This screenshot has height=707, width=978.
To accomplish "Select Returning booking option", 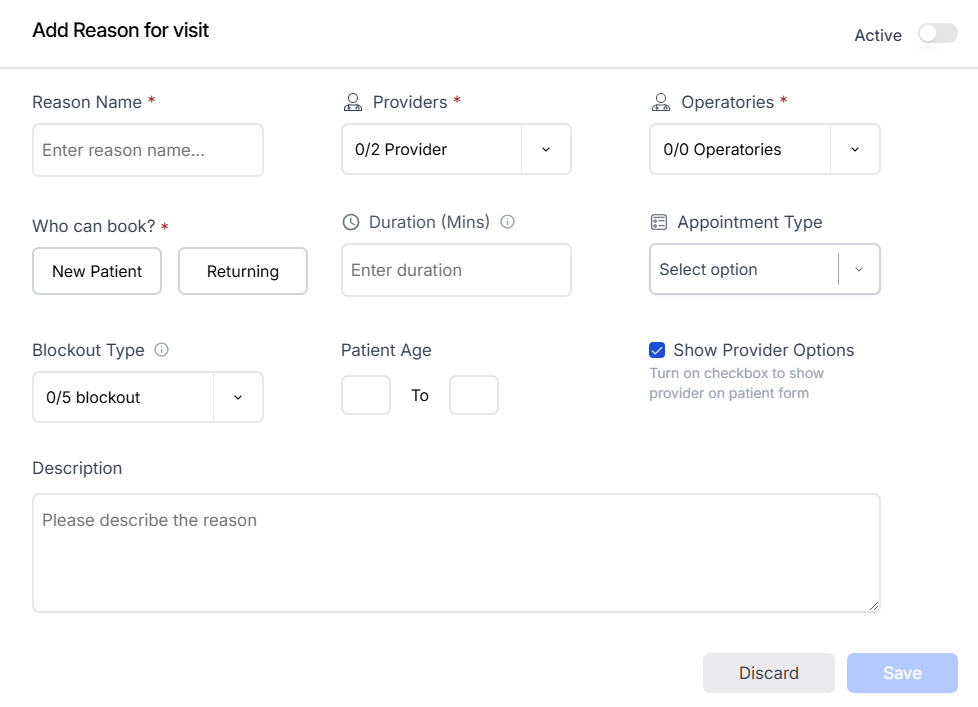I will click(243, 271).
